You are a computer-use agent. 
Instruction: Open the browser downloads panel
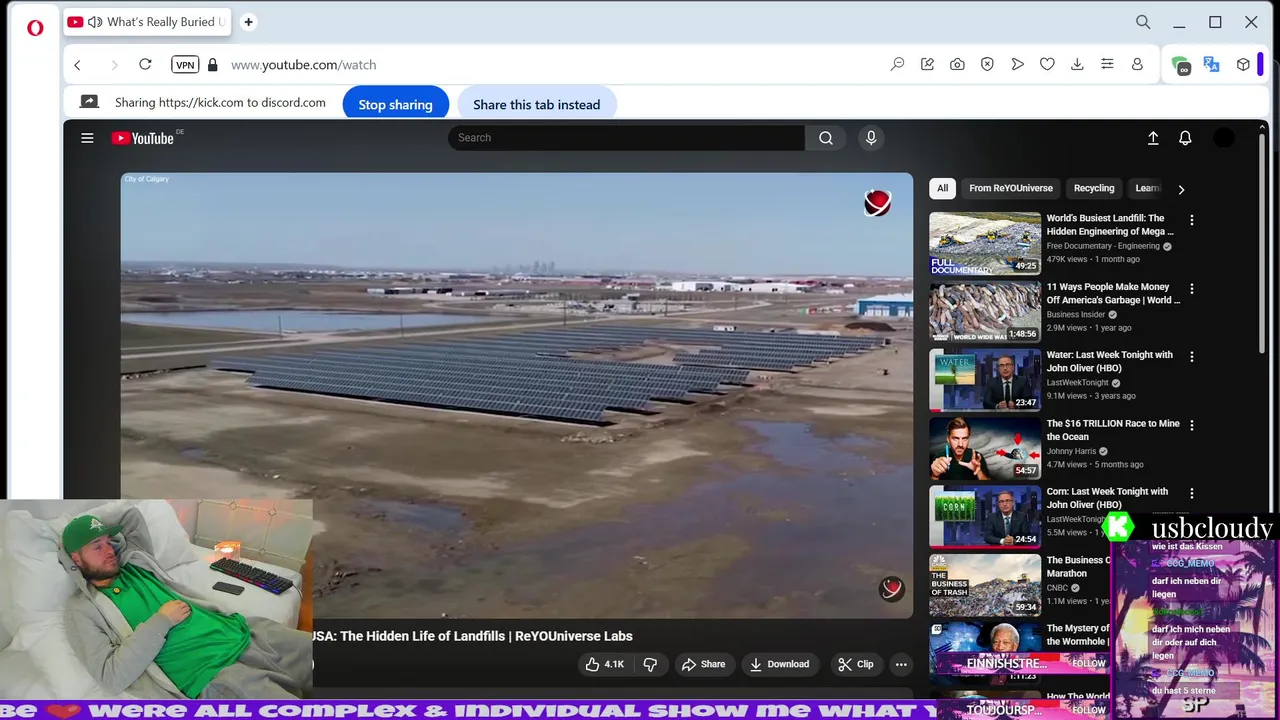tap(1077, 64)
